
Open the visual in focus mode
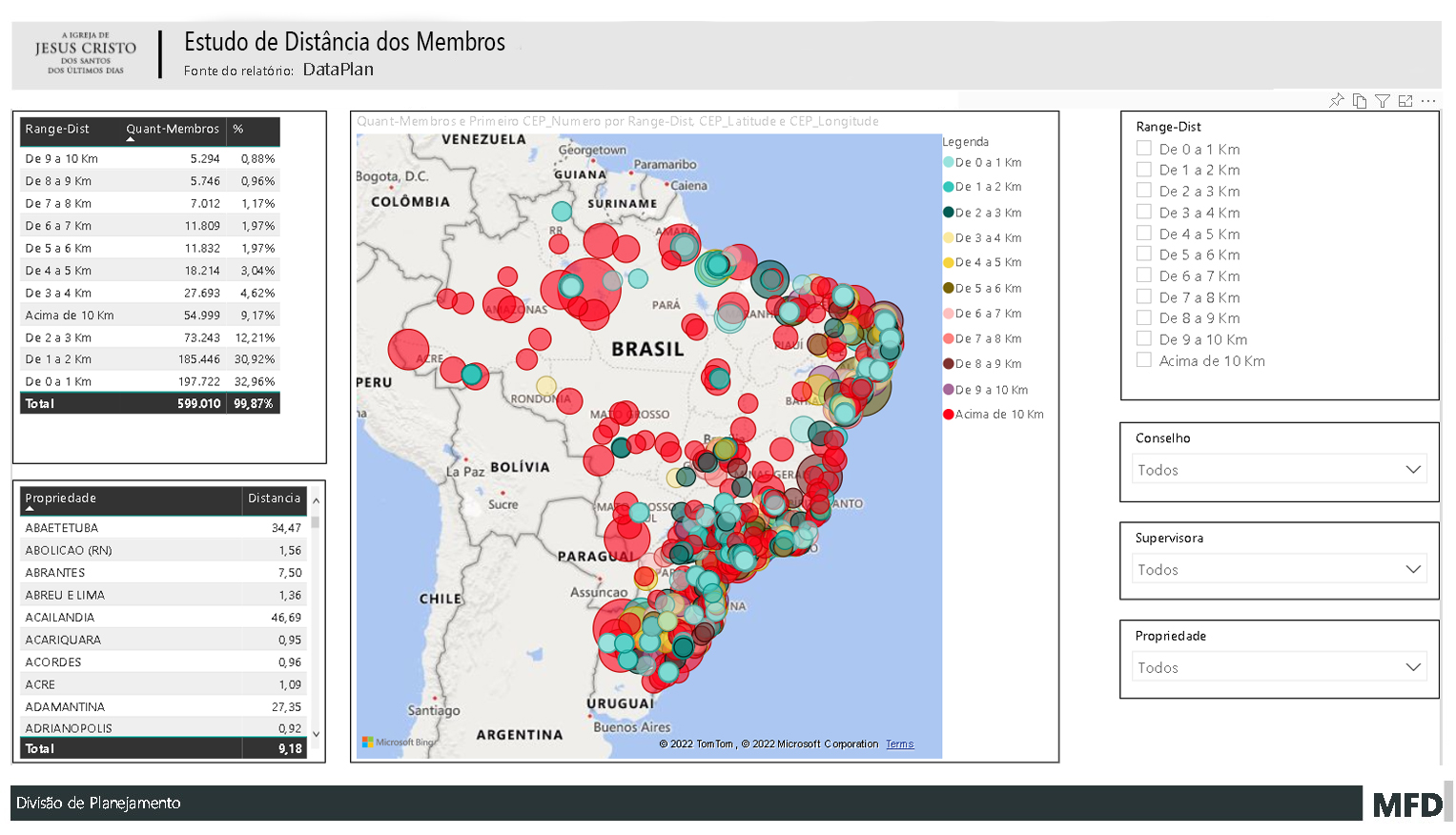tap(1405, 101)
